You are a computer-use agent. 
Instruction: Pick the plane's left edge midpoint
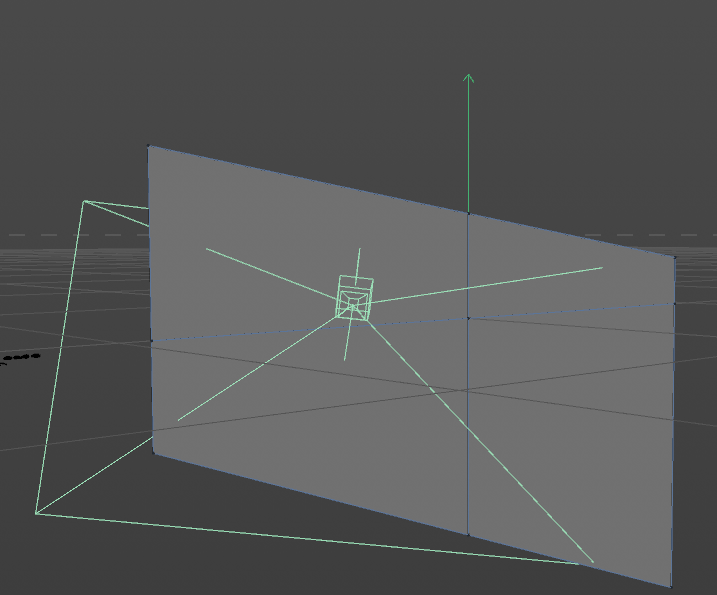pos(151,341)
